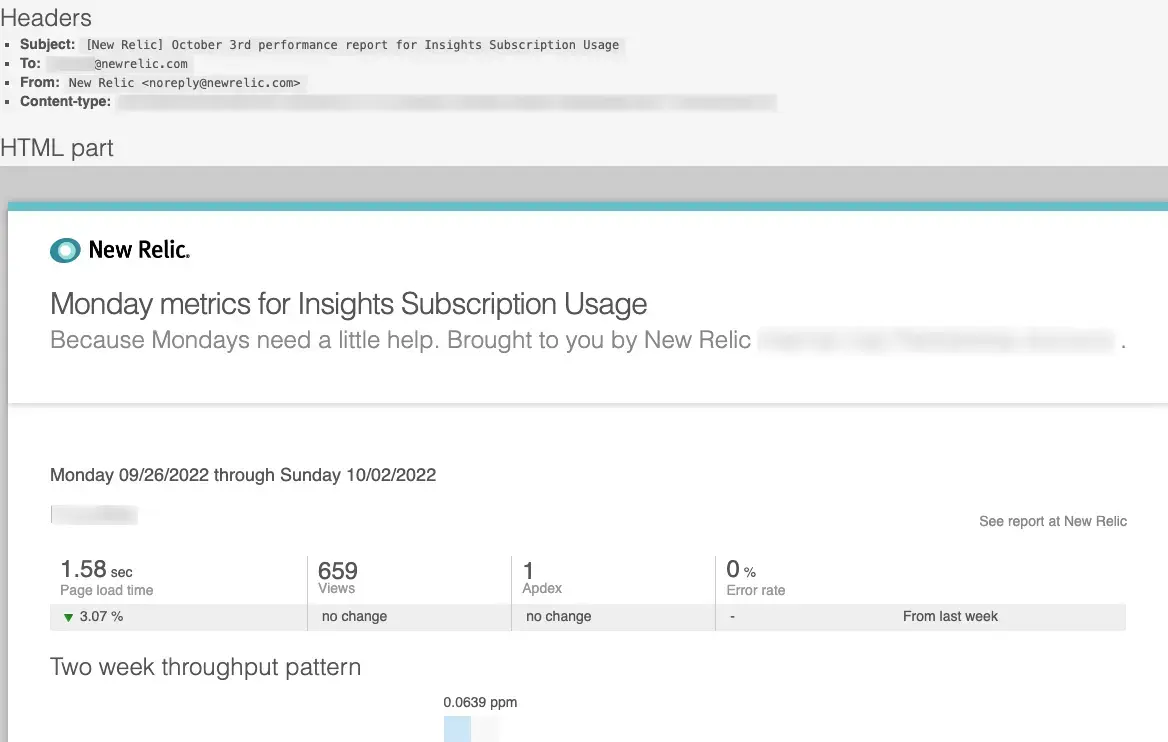Open the See report at New Relic link
Viewport: 1168px width, 742px height.
click(1053, 521)
